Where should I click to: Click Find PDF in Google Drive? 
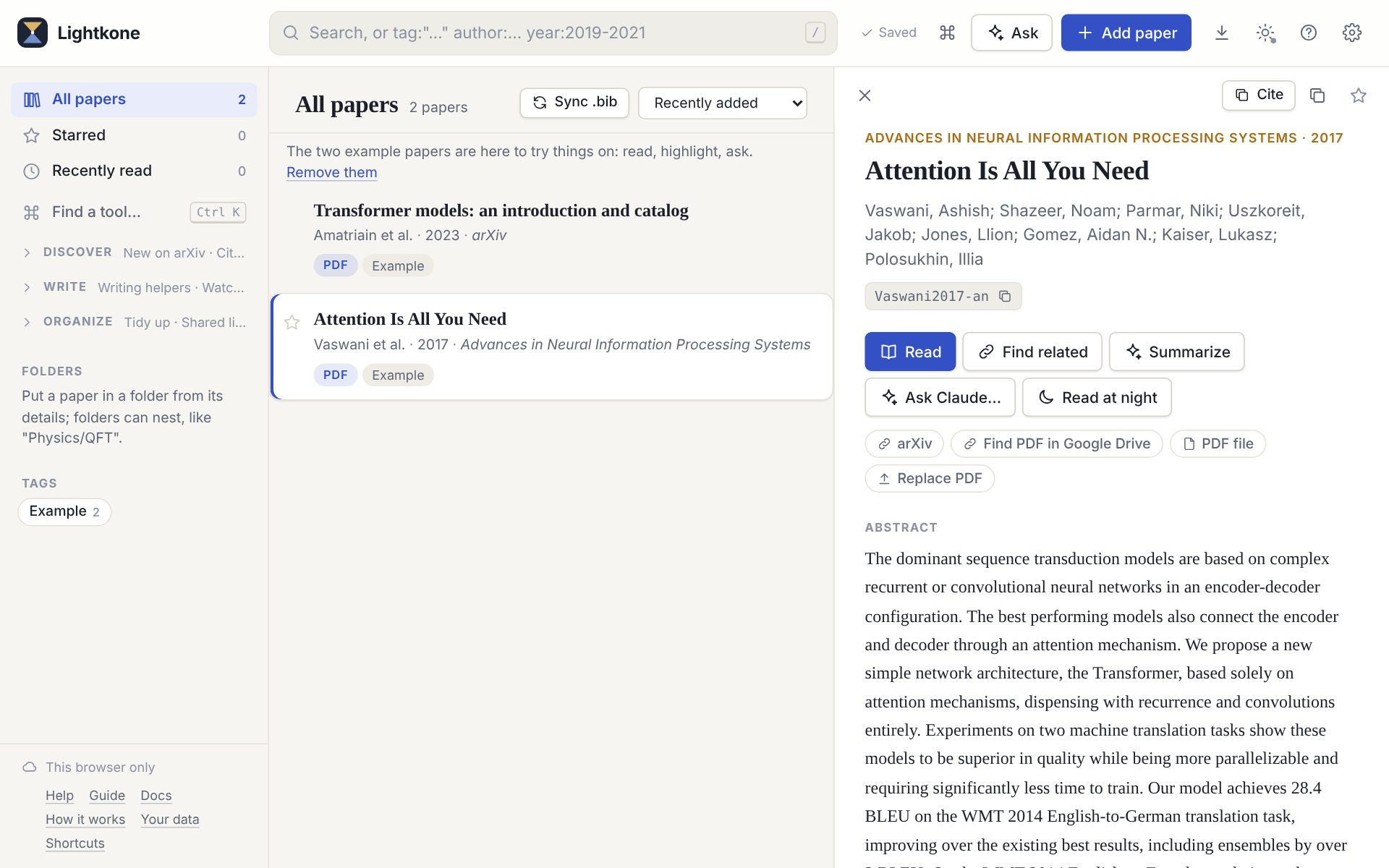[1057, 443]
